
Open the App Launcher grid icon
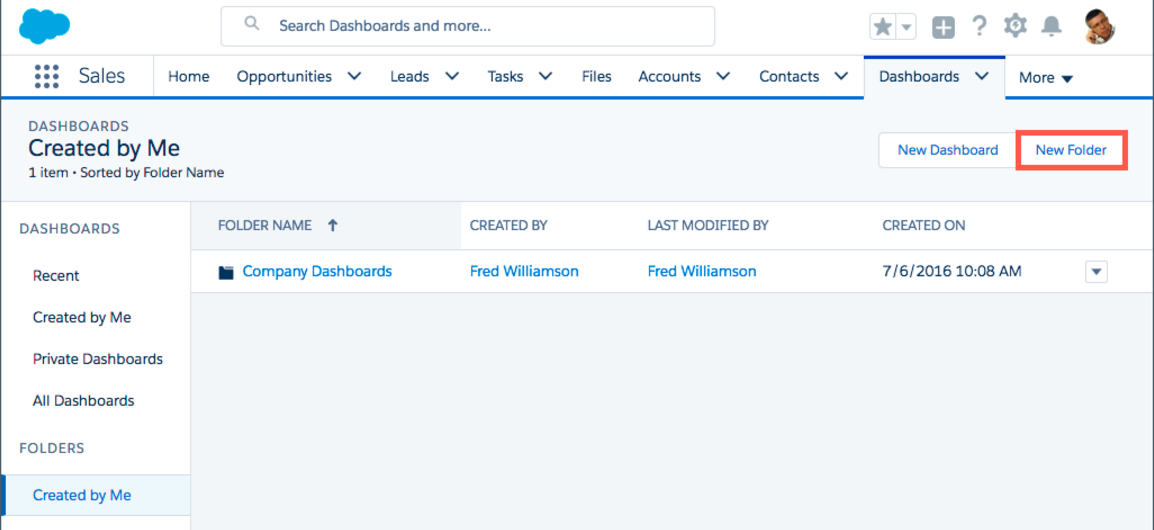[x=46, y=77]
